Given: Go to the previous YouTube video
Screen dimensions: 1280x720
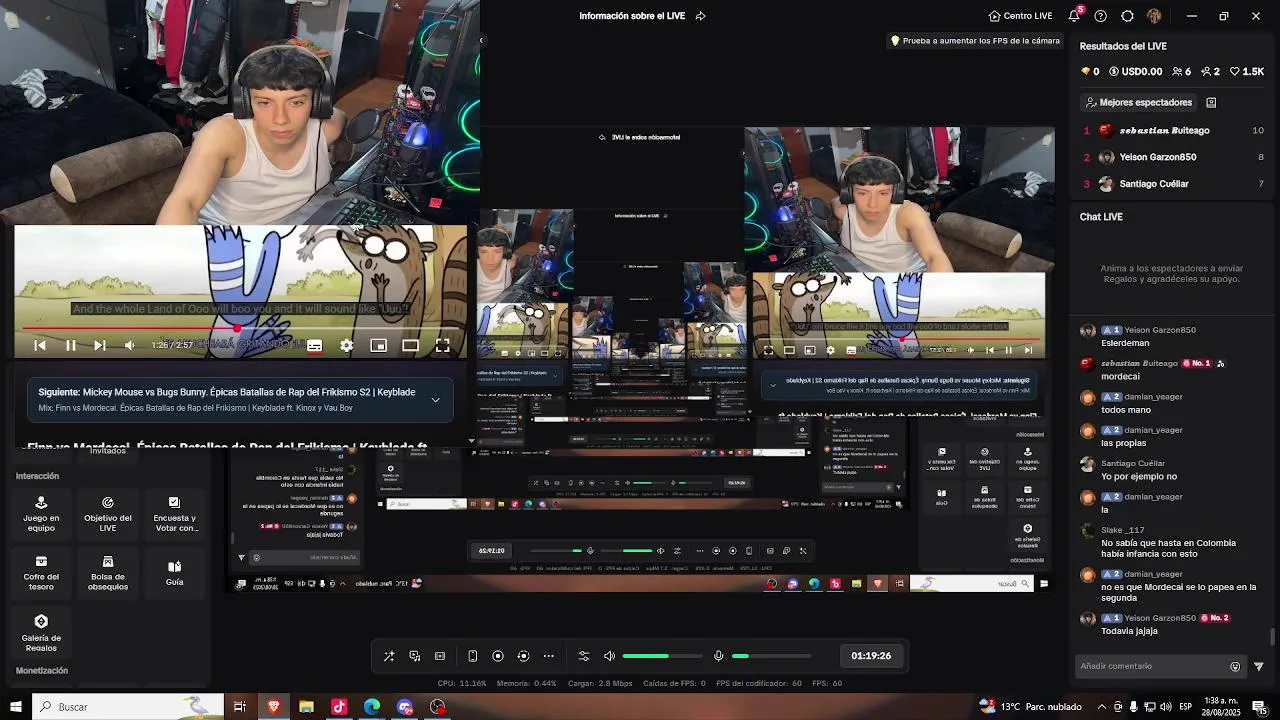Looking at the screenshot, I should pos(40,345).
